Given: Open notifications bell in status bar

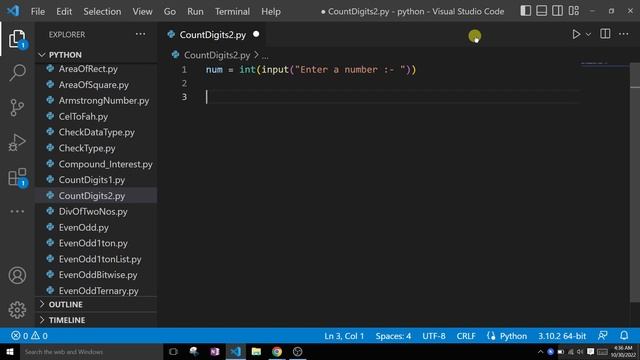Looking at the screenshot, I should point(624,336).
